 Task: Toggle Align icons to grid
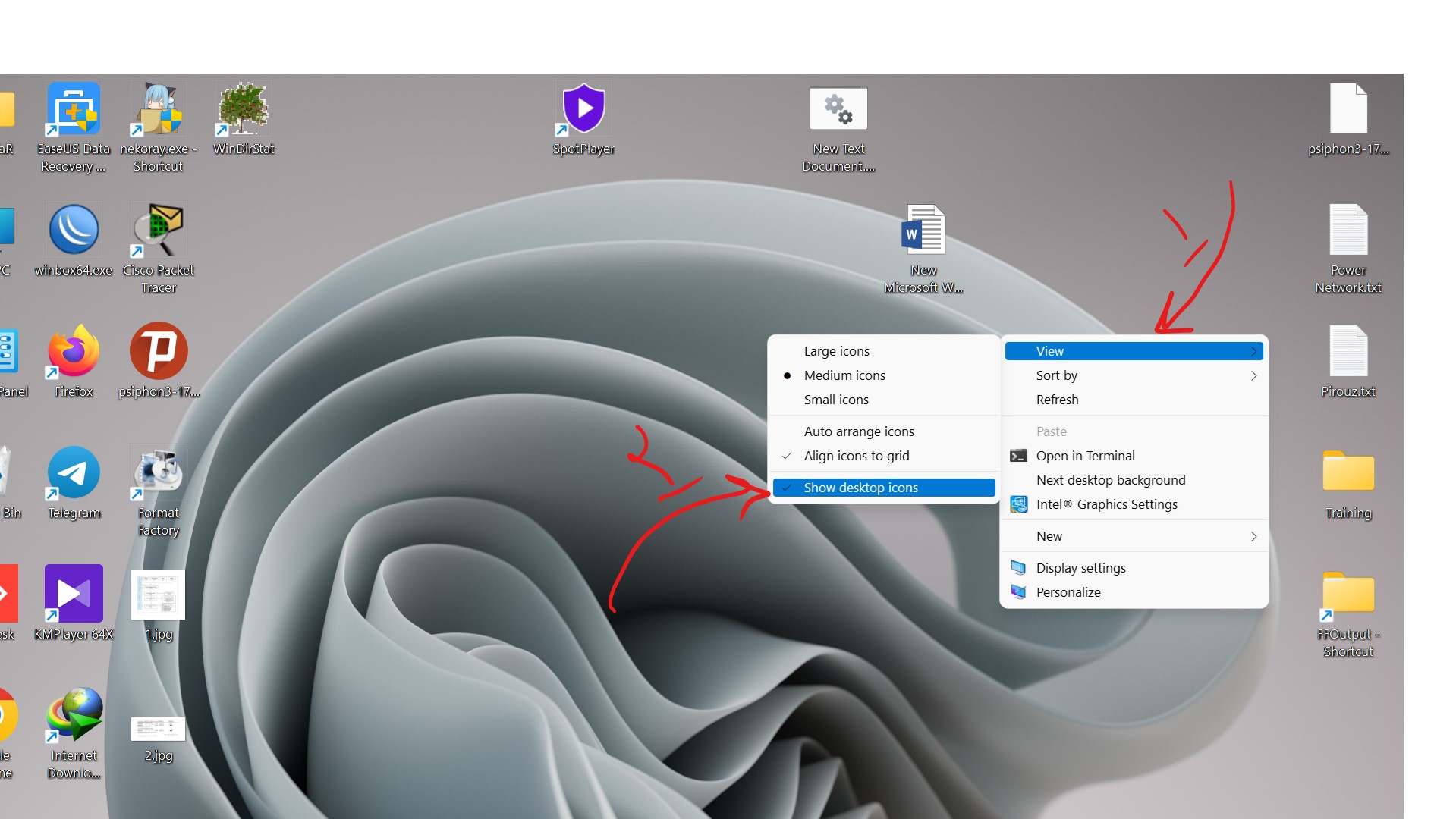(x=884, y=456)
